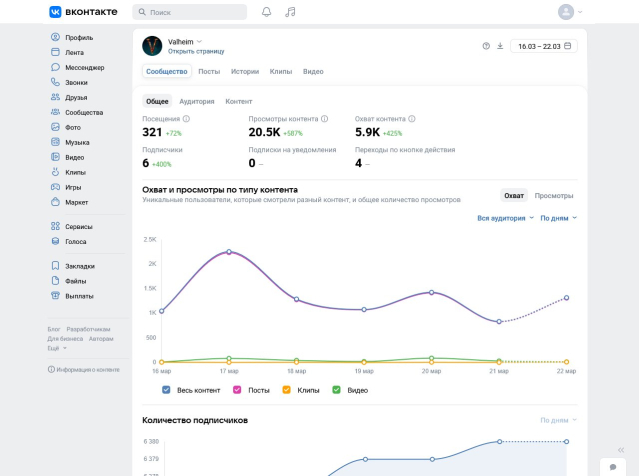Show info tooltip next to Посещения
Viewport: 639px width, 476px height.
[x=186, y=119]
